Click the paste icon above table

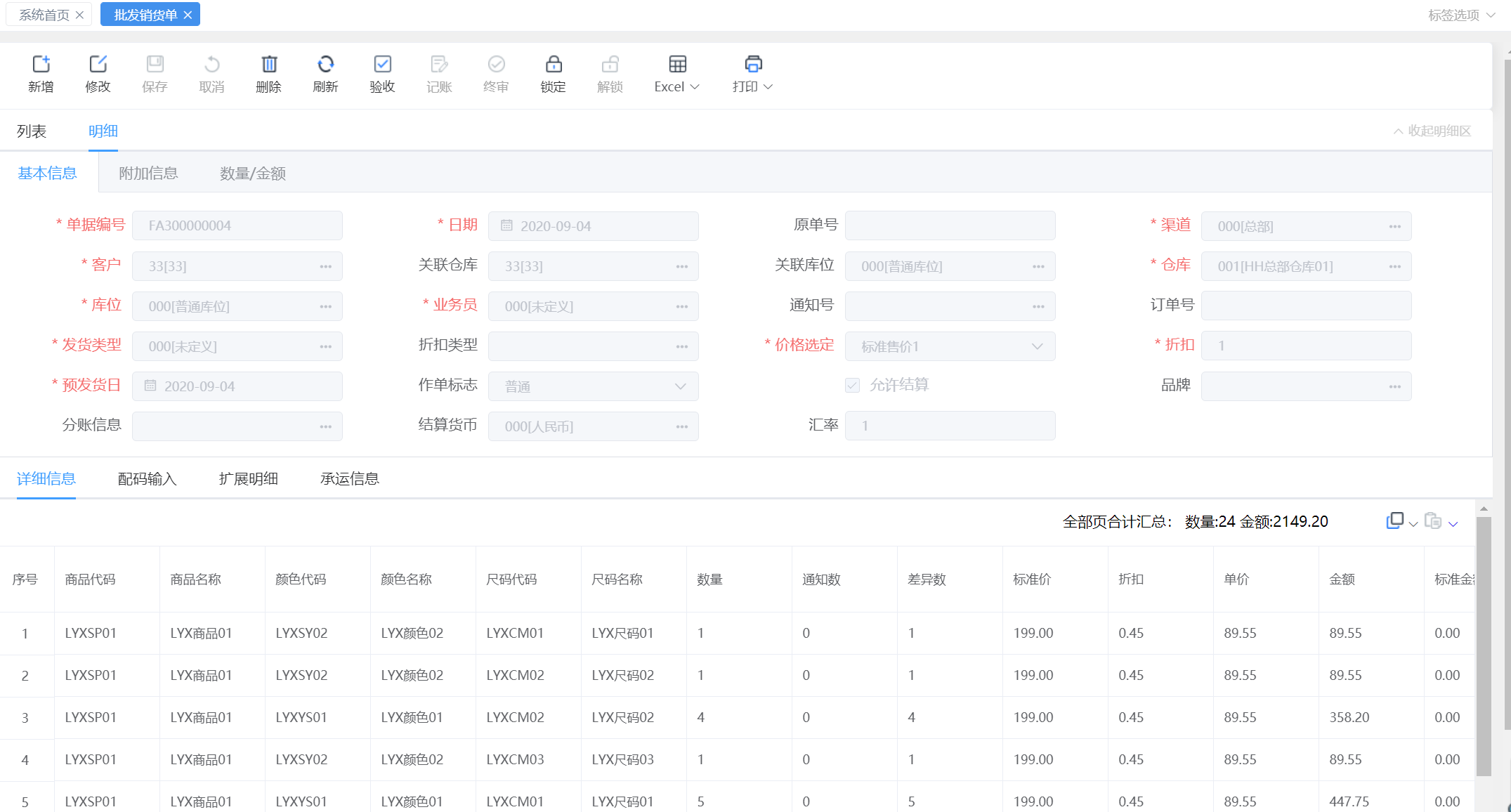coord(1433,520)
